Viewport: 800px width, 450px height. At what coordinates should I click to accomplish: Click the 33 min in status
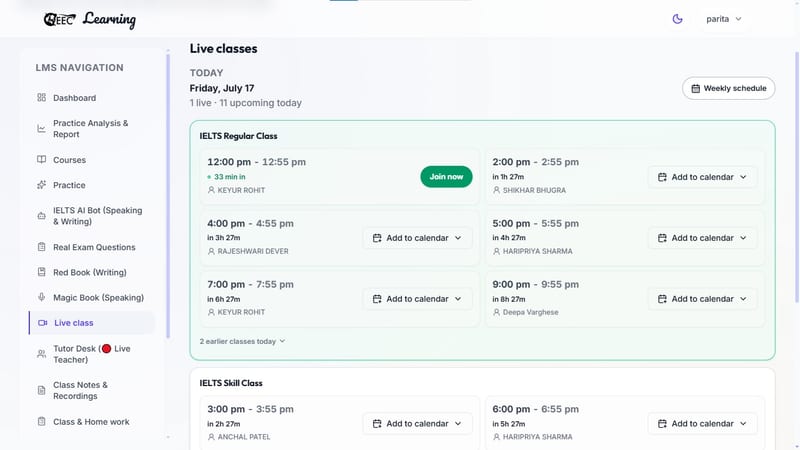click(230, 177)
